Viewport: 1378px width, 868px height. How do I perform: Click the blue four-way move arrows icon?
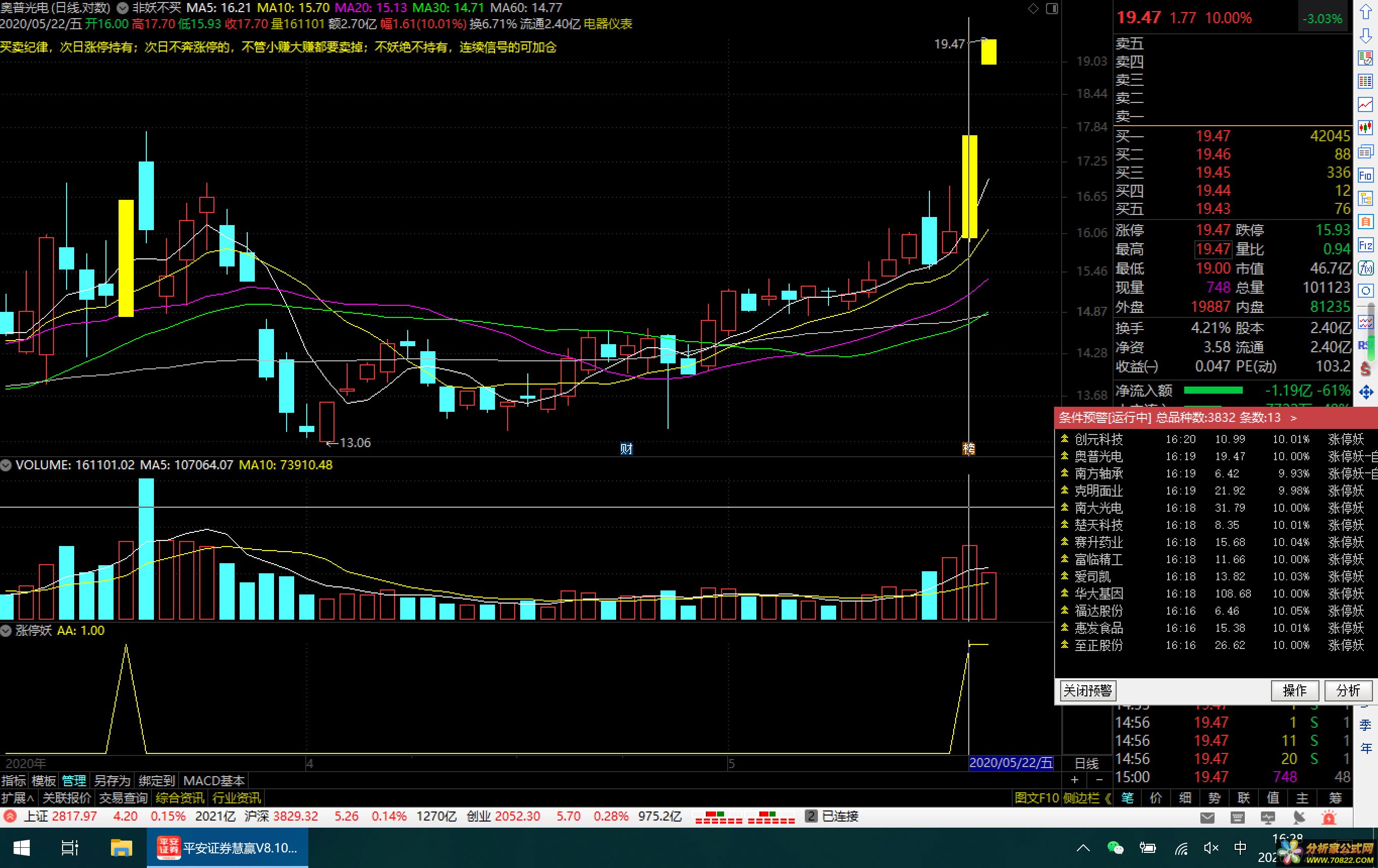tap(1366, 392)
